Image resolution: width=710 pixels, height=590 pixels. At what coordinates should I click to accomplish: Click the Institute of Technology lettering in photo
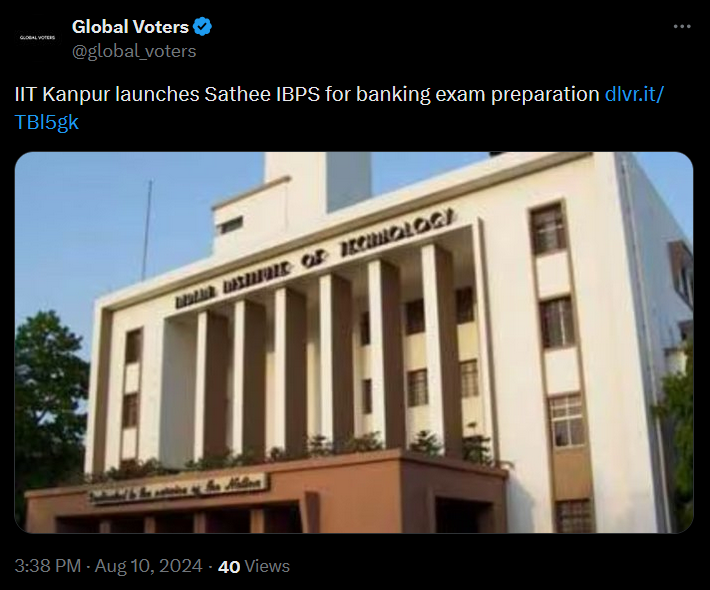314,259
